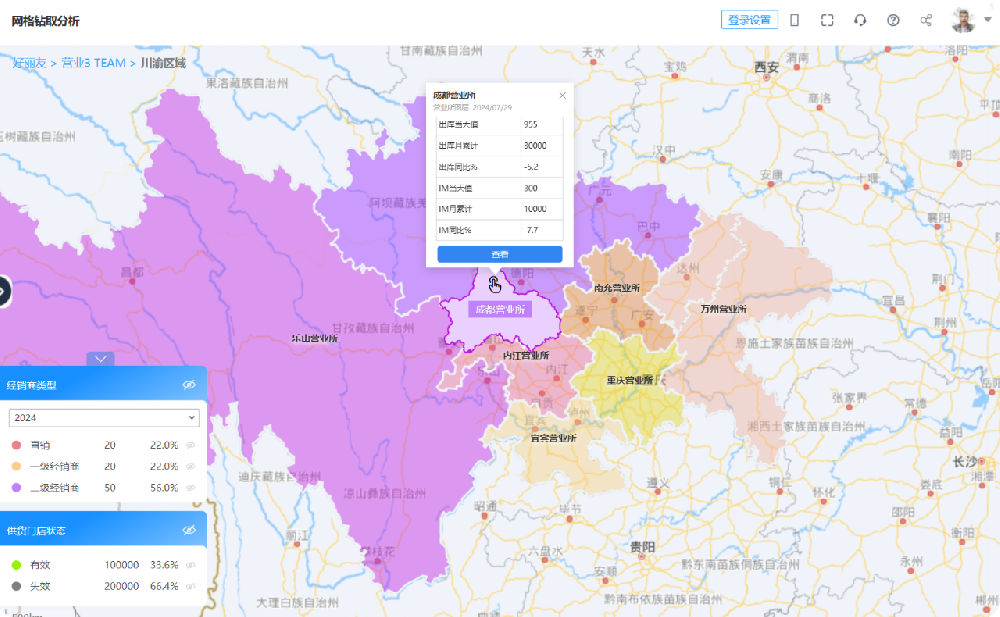Viewport: 1000px width, 617px height.
Task: Click the 登录设置 button
Action: [x=749, y=20]
